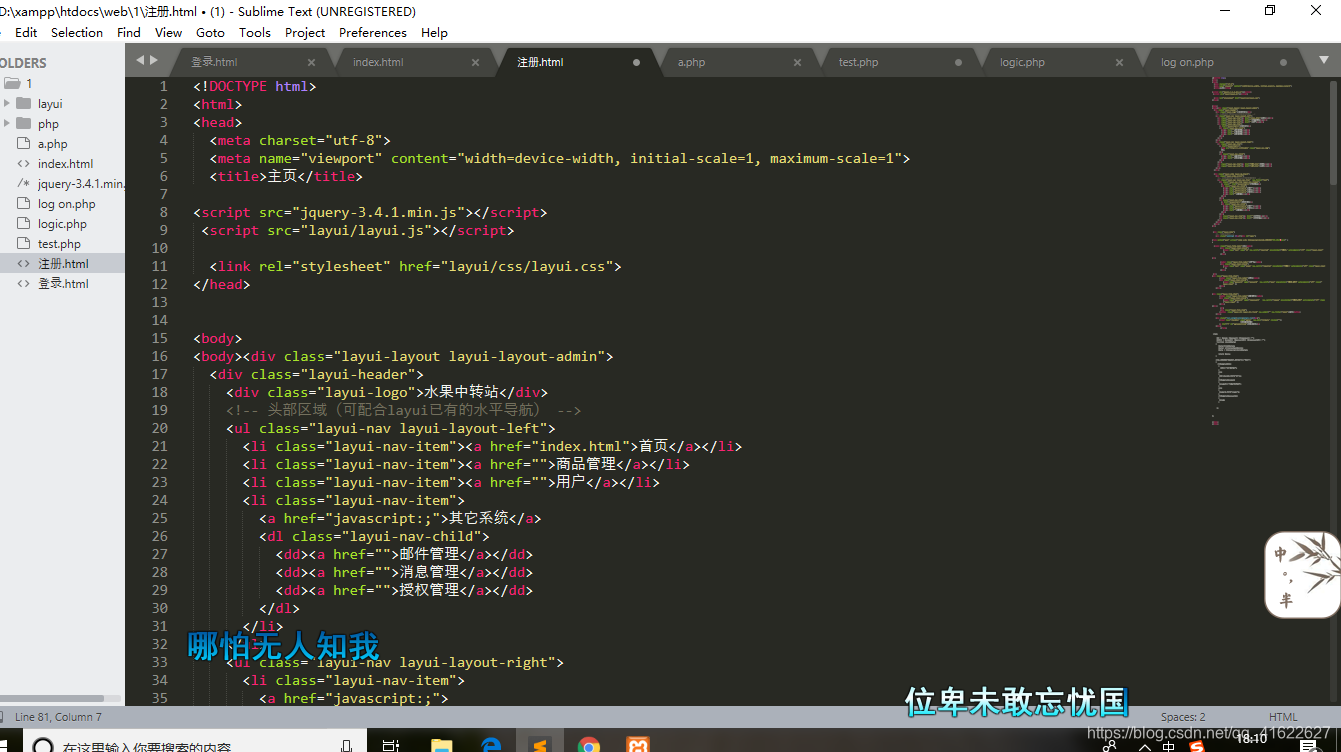Click the layui folder icon
Screen dimensions: 1341x752
pos(24,103)
